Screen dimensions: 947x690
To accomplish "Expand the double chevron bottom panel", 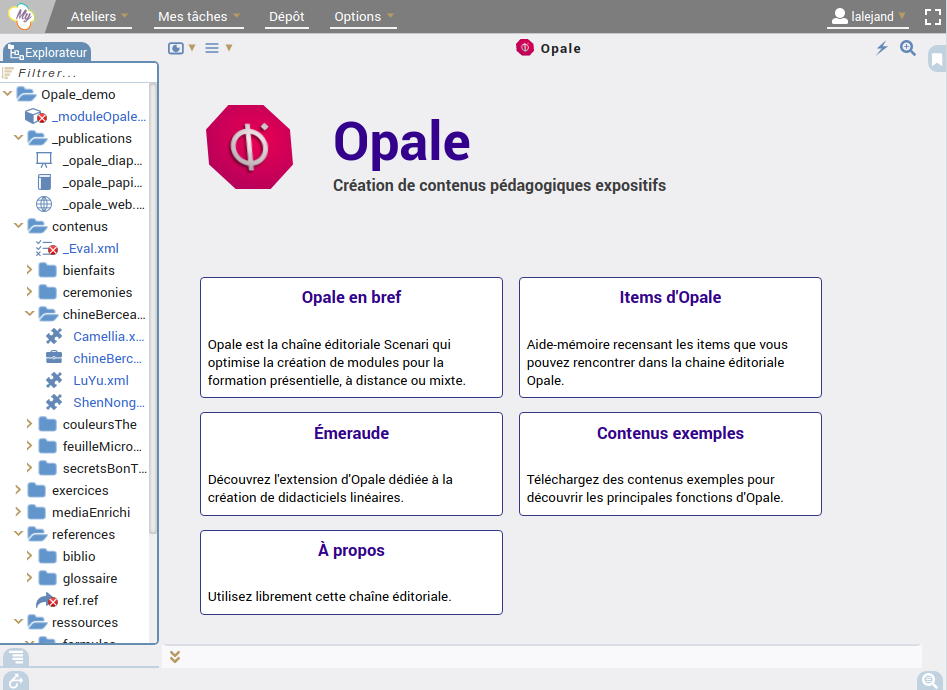I will tap(175, 657).
